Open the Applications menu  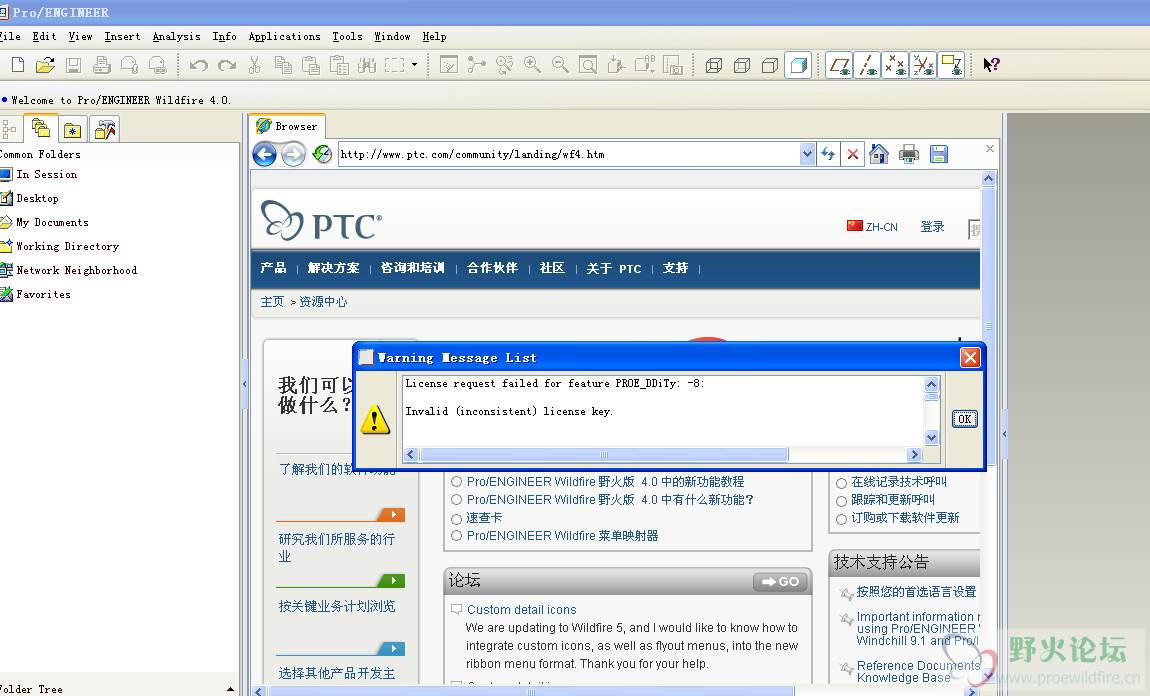(x=285, y=37)
